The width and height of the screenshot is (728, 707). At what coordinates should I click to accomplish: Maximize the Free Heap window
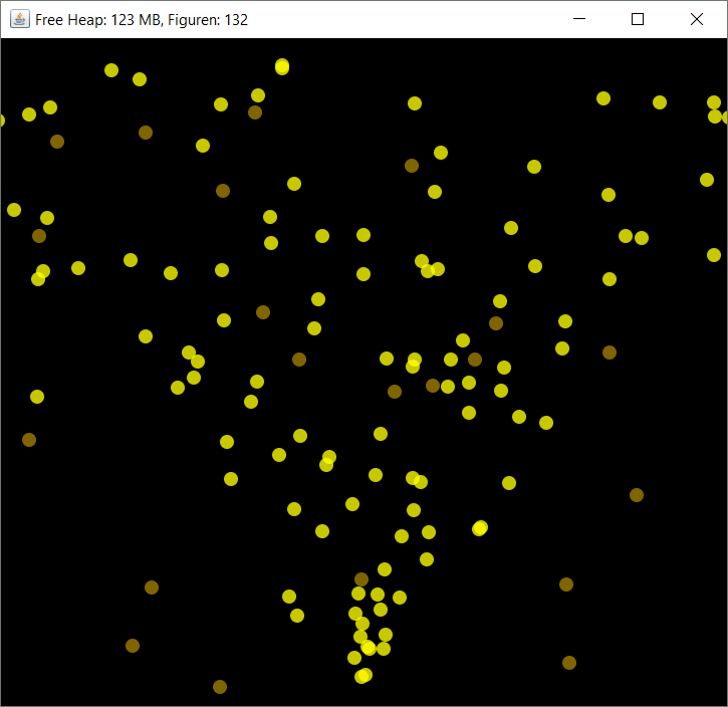point(638,19)
